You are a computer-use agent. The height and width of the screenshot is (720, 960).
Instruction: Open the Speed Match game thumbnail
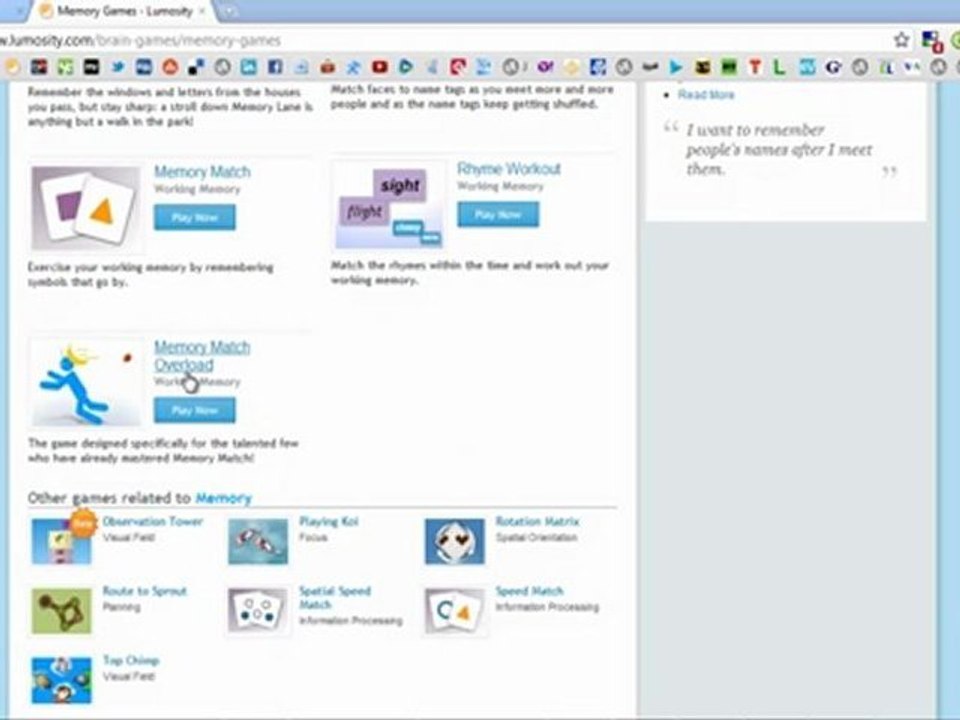454,611
